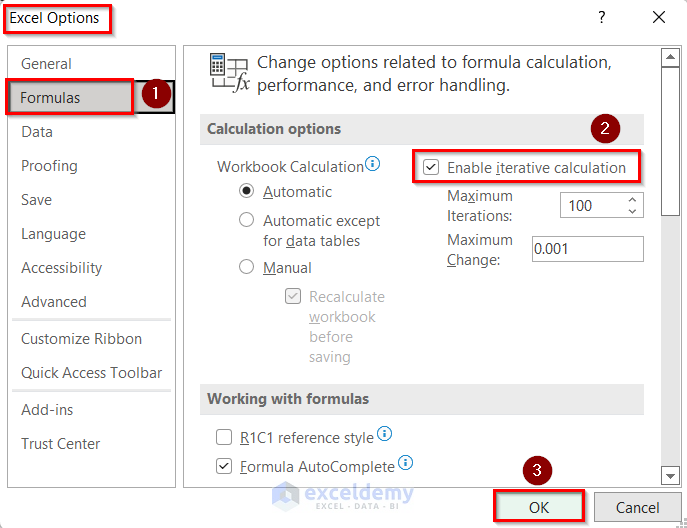
Task: Click info icon beside Formula AutoComplete
Action: 405,463
